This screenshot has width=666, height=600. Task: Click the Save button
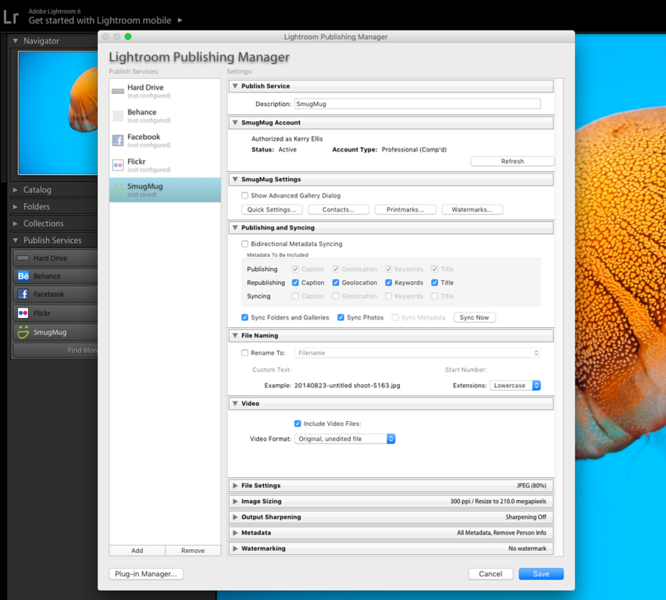540,574
